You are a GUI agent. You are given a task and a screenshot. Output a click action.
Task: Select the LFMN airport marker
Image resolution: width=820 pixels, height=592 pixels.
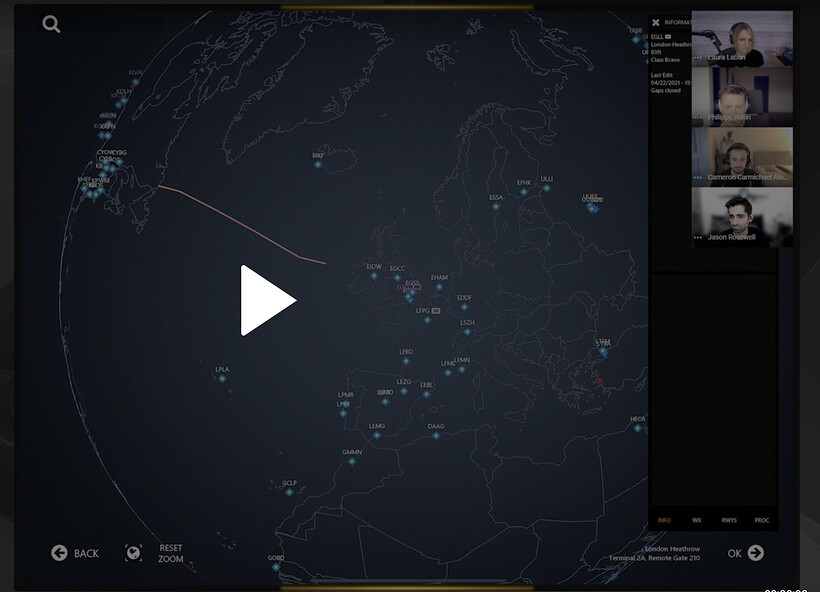462,369
